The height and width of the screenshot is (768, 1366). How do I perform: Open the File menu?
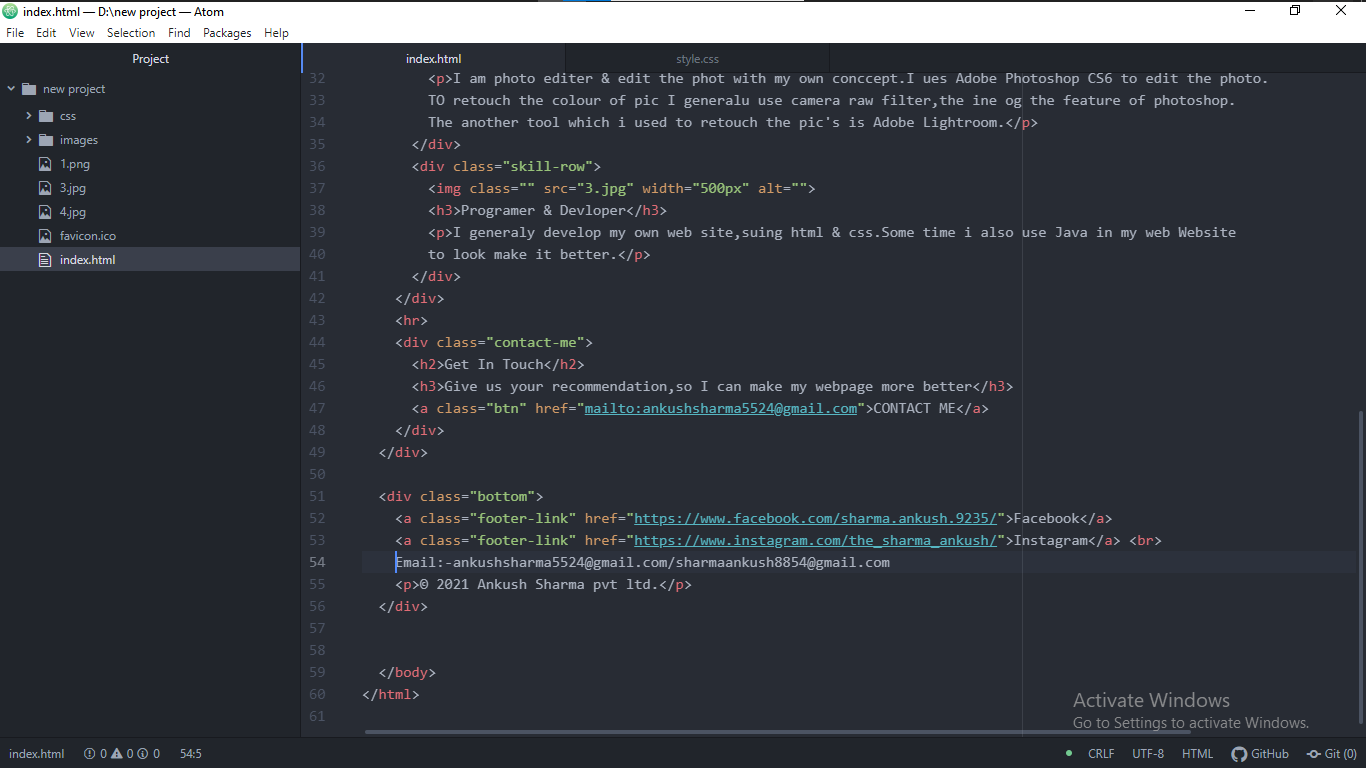[x=15, y=33]
